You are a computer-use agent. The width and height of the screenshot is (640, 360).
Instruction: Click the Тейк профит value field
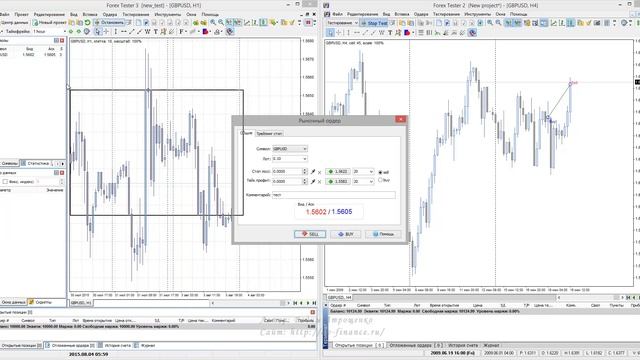tap(287, 181)
